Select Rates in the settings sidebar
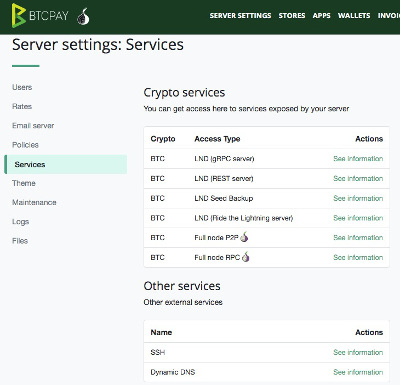The image size is (400, 385). [x=22, y=107]
